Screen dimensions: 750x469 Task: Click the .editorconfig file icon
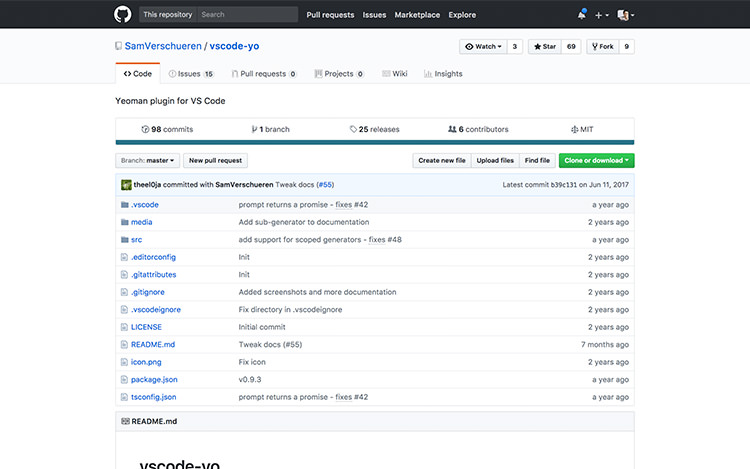[x=124, y=257]
